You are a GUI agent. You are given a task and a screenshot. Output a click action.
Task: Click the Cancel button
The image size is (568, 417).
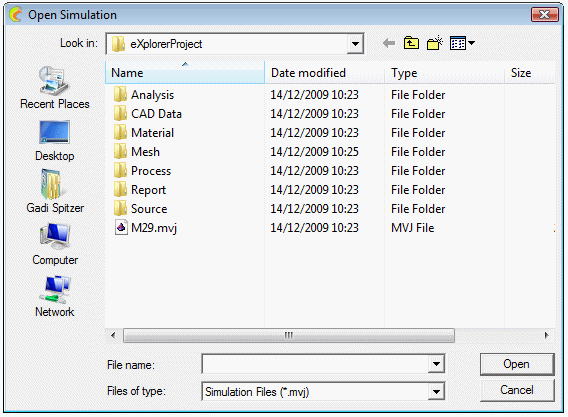[x=517, y=390]
